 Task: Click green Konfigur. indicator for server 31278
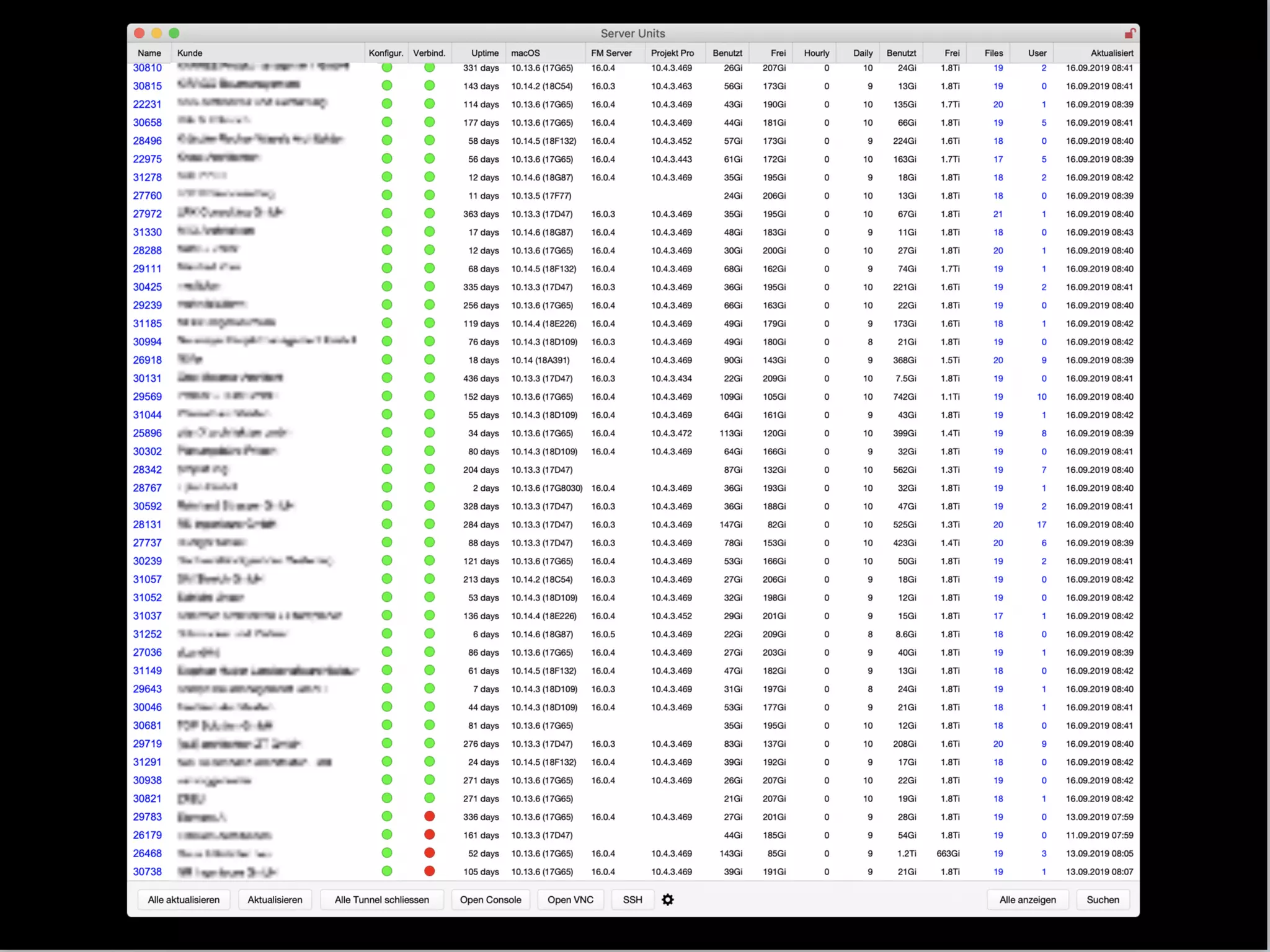(x=387, y=177)
